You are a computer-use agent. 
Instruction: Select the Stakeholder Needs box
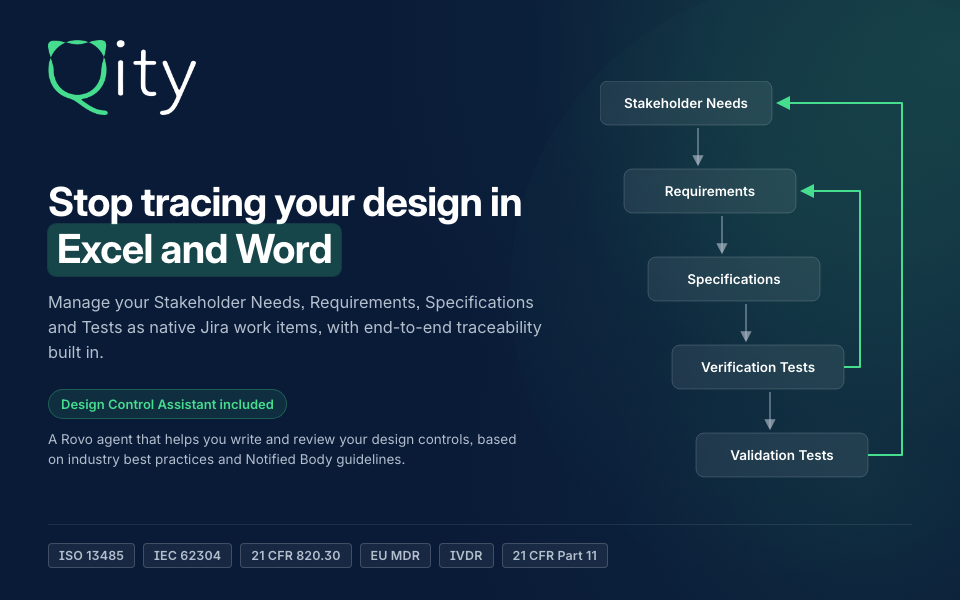tap(686, 103)
